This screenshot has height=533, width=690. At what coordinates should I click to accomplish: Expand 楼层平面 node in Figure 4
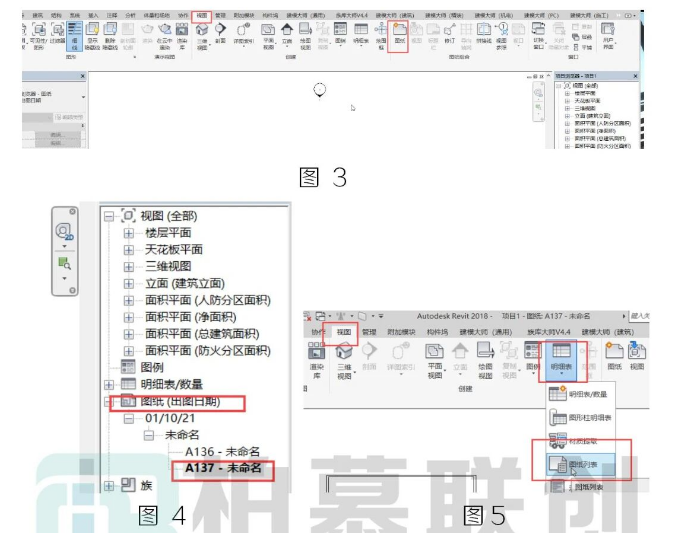pos(128,233)
